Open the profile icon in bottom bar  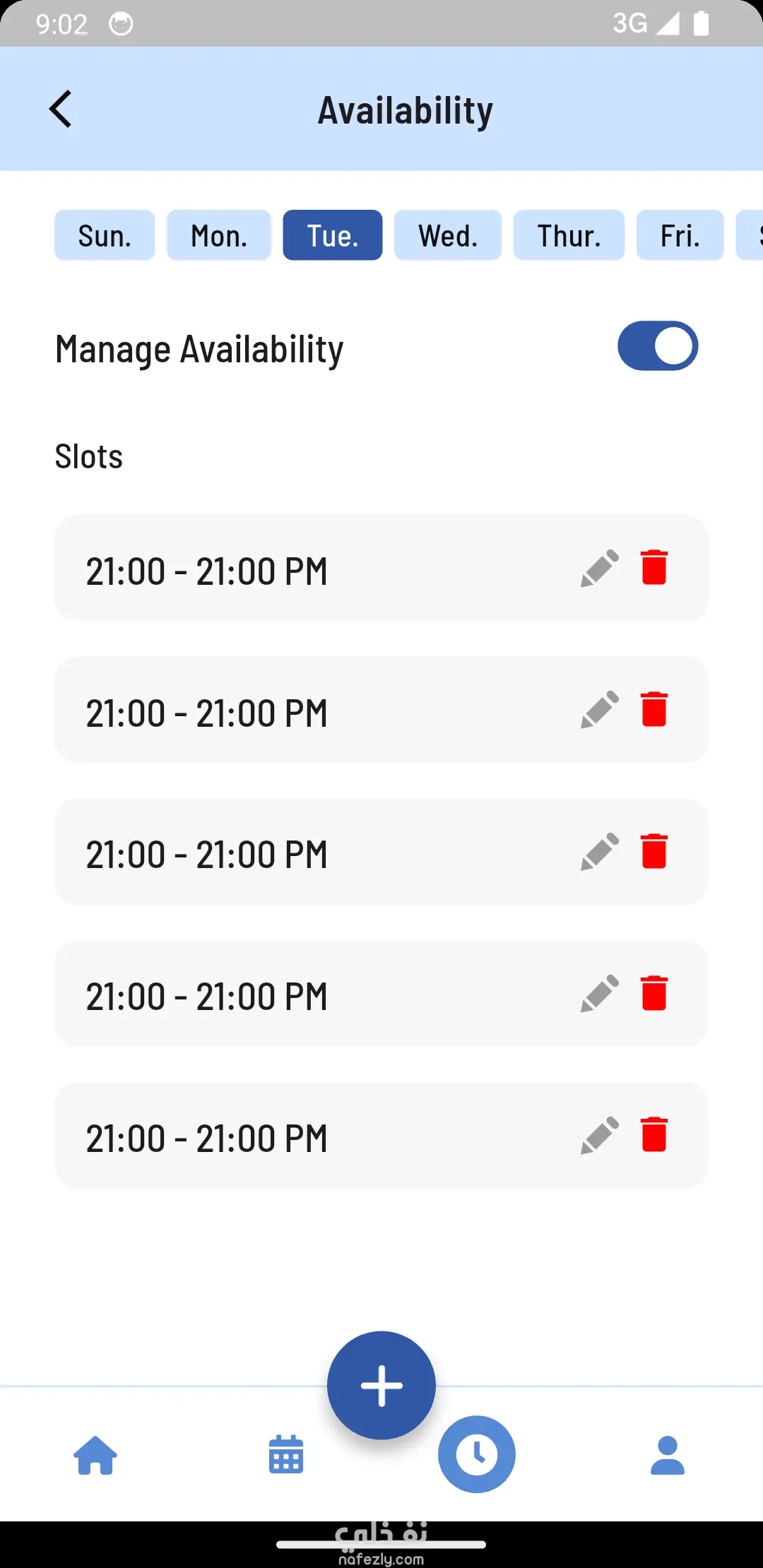click(668, 1455)
